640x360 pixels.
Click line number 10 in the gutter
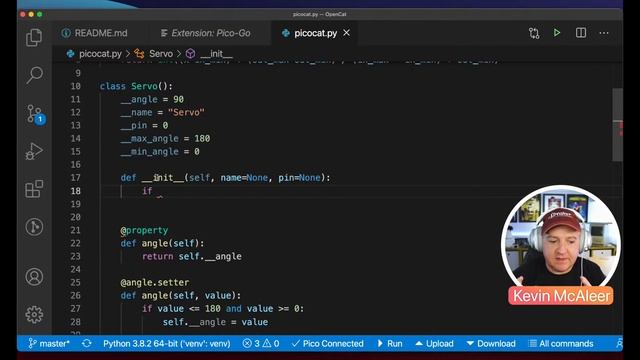76,86
